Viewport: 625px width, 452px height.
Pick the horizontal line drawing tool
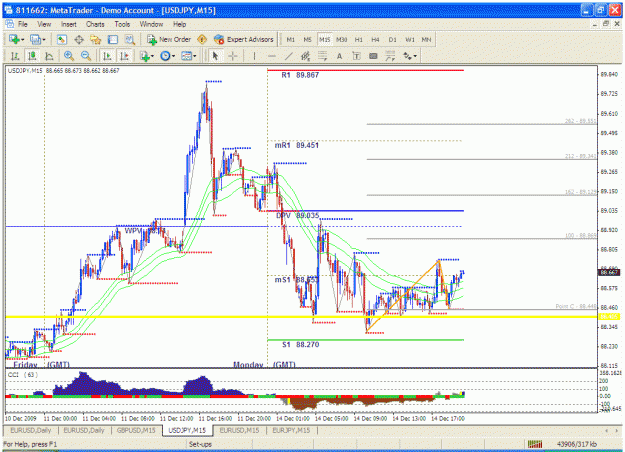272,56
